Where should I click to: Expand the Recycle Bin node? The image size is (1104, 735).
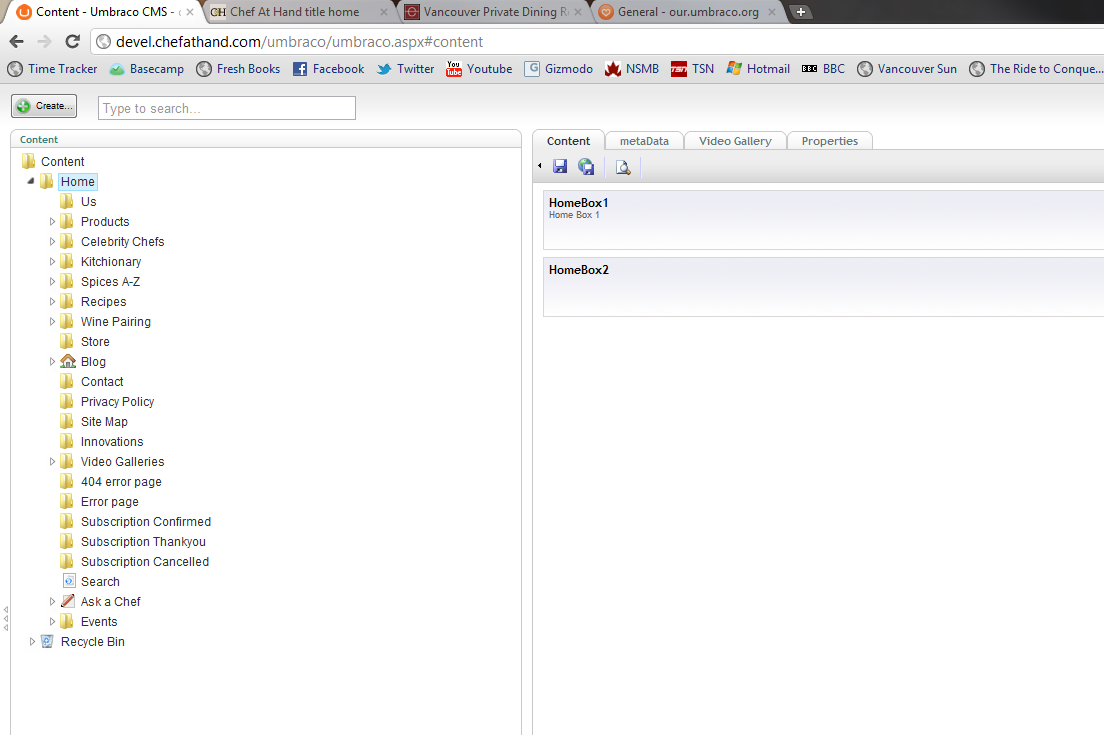(32, 641)
